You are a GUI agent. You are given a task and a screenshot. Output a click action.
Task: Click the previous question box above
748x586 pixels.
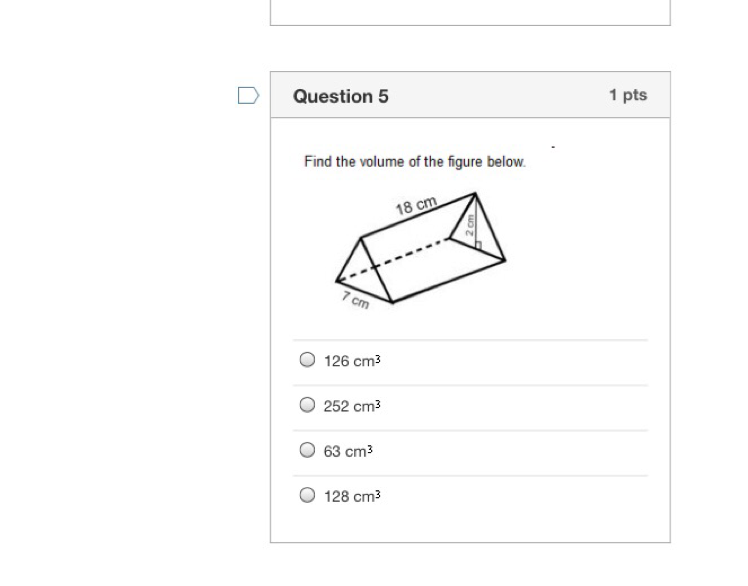[x=470, y=12]
